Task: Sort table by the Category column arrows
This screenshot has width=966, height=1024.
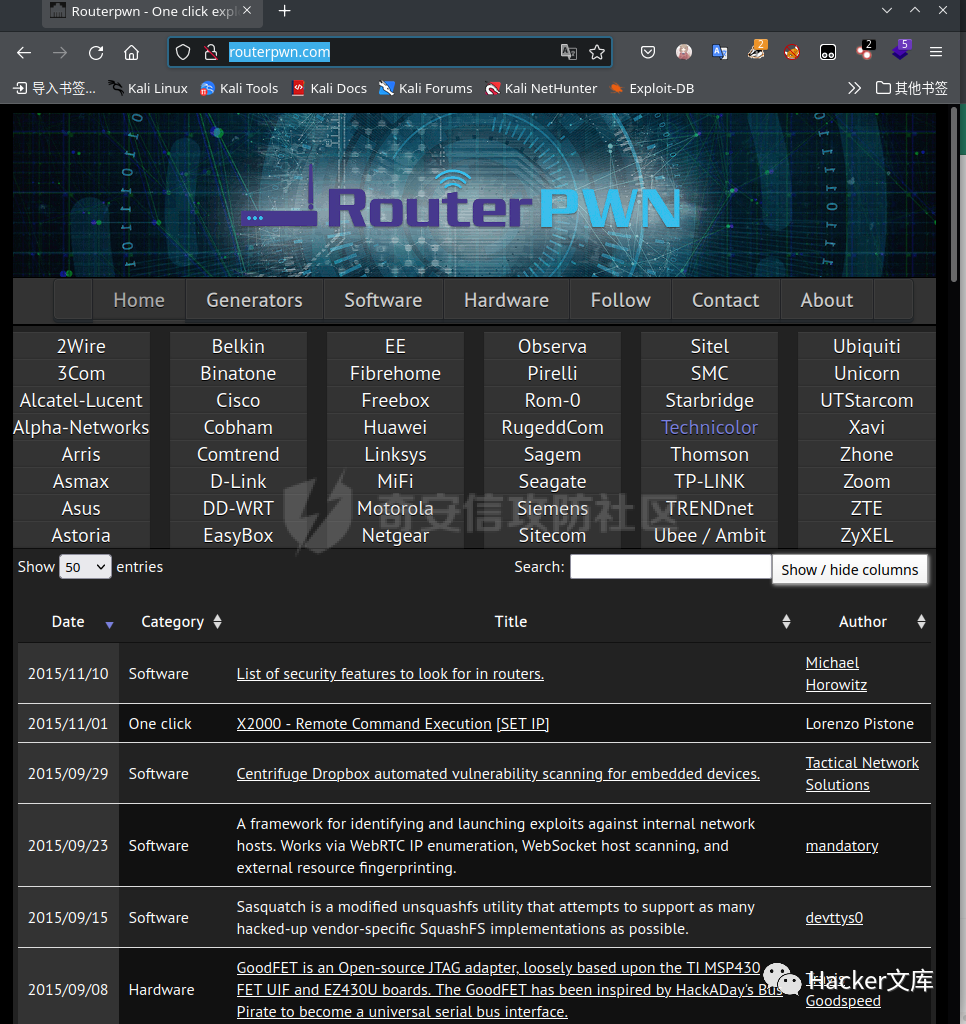Action: (217, 622)
